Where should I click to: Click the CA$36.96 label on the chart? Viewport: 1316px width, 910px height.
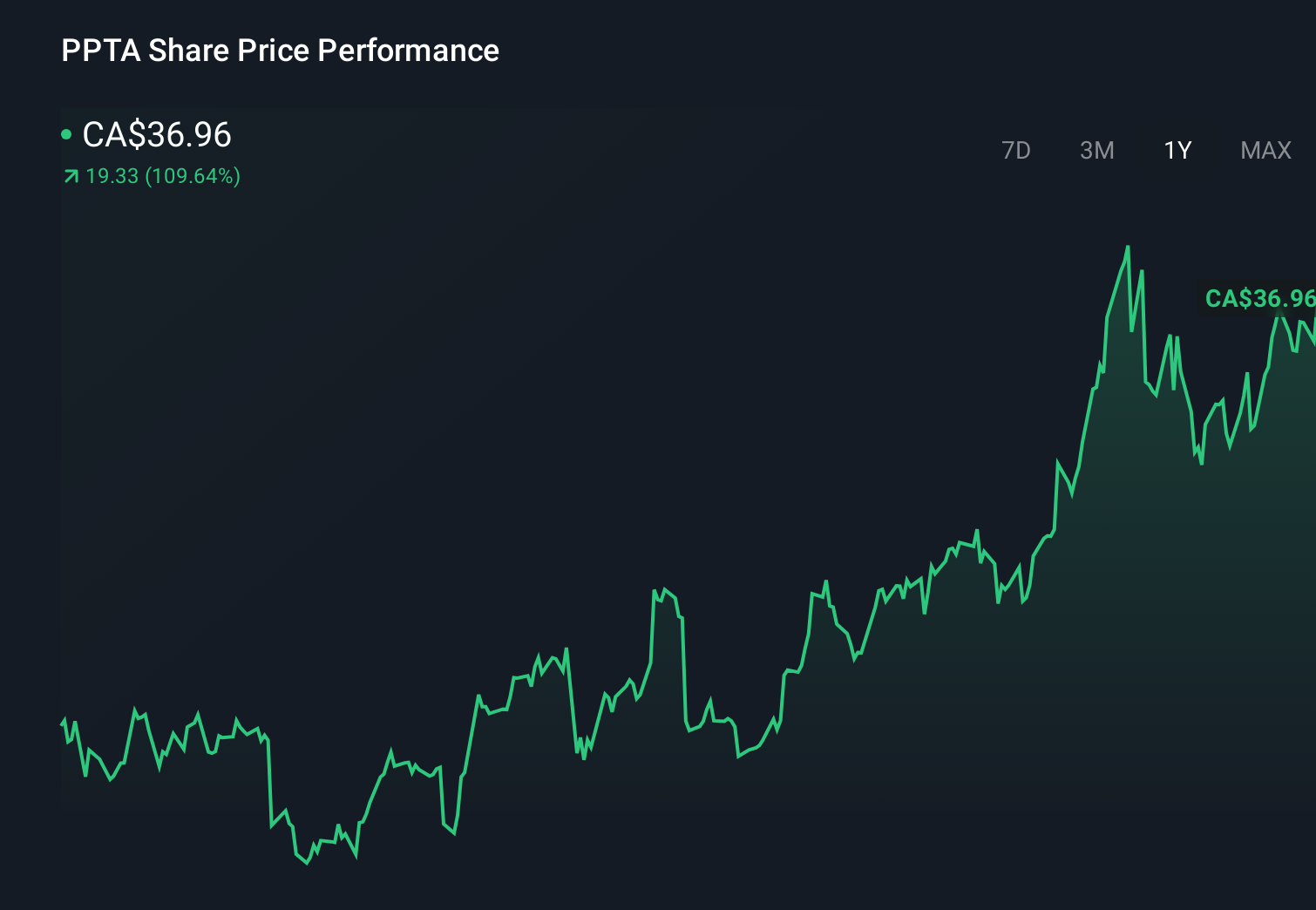[x=1258, y=298]
